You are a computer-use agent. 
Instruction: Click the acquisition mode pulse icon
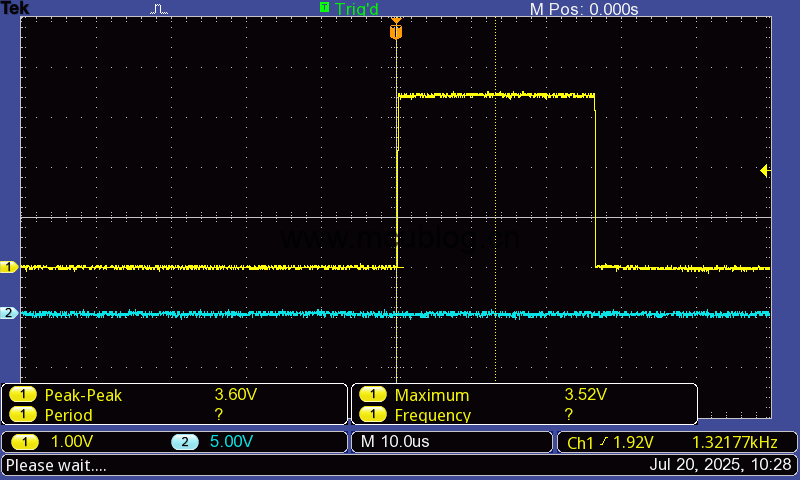[x=160, y=9]
